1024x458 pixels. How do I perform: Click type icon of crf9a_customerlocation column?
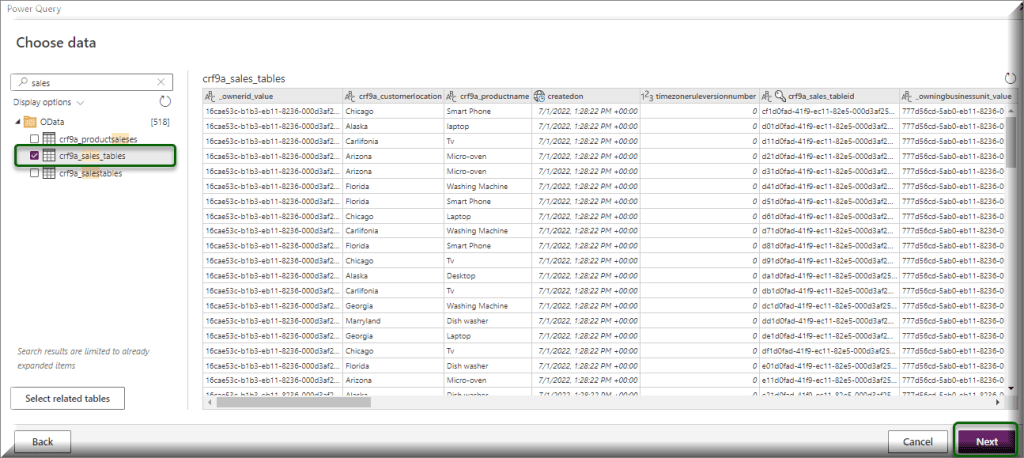350,96
